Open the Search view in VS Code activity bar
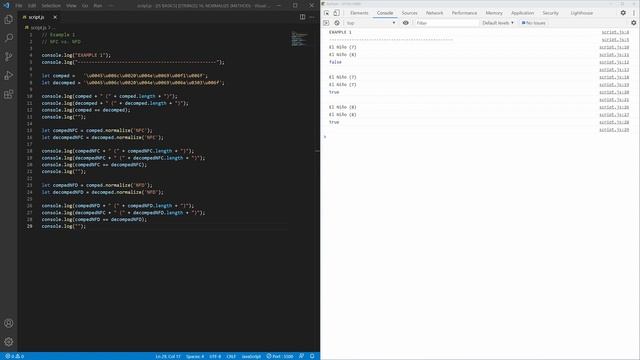Screen dimensions: 640x360 9,38
